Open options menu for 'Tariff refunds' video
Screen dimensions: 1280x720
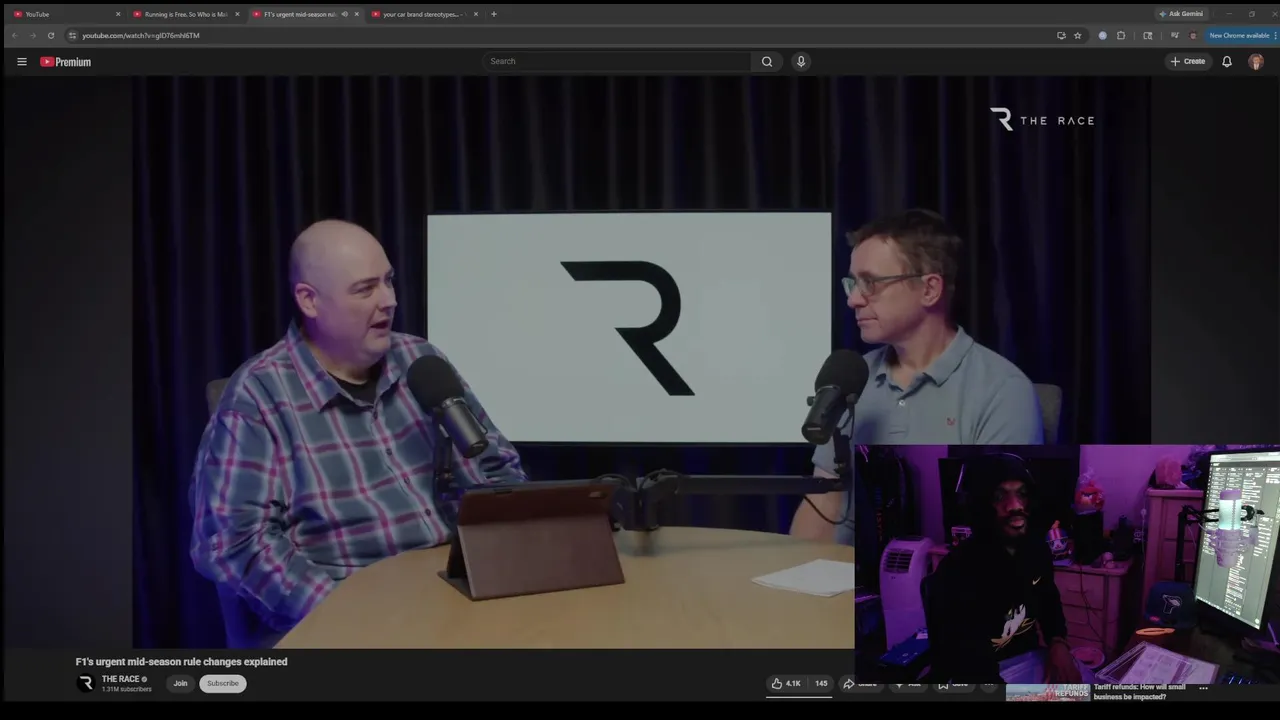click(1203, 688)
